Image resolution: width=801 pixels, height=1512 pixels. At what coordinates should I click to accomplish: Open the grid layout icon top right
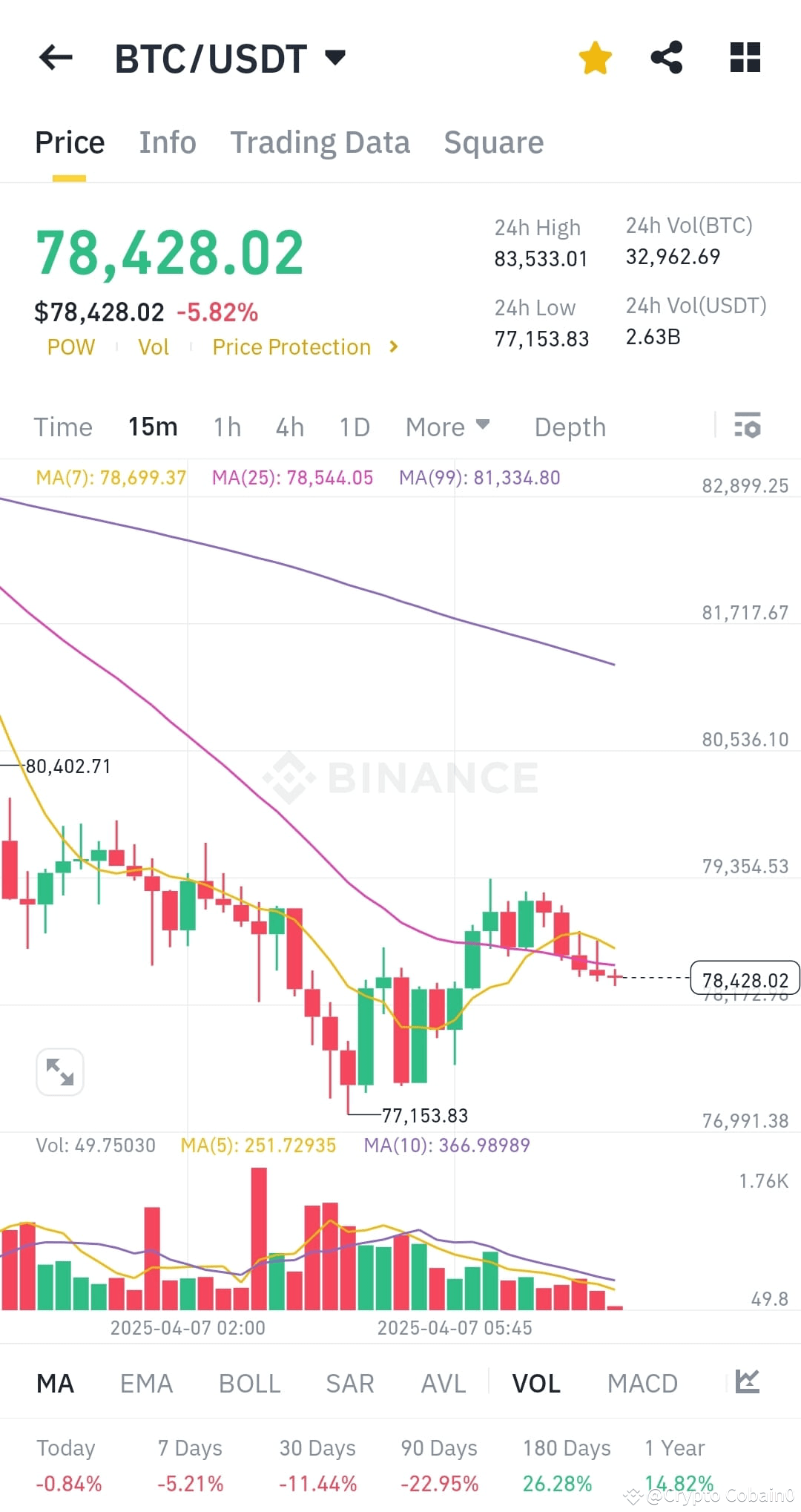(745, 56)
